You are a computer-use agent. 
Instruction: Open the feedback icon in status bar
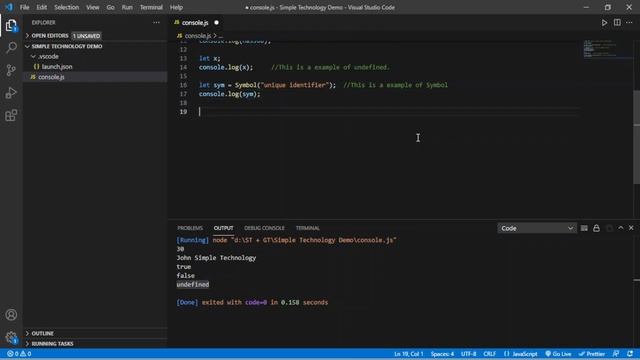[616, 354]
